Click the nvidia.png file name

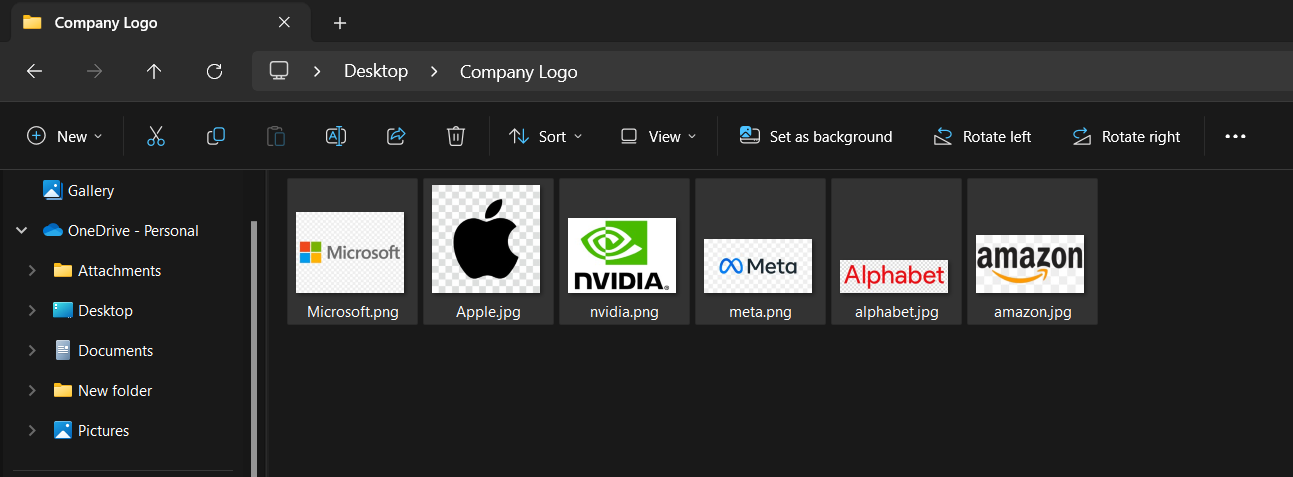[624, 312]
